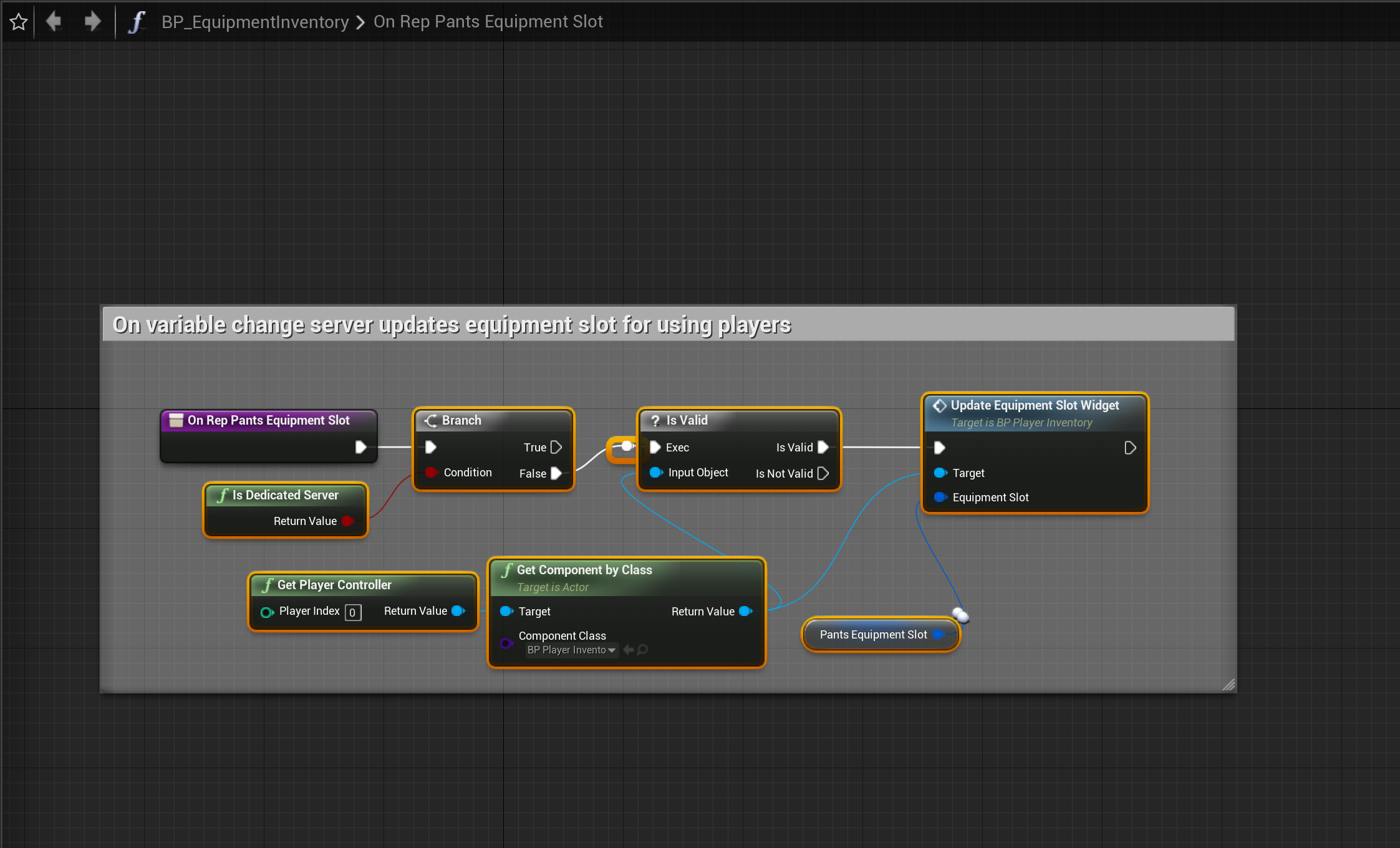The image size is (1400, 848).
Task: Go back with the left arrow
Action: click(54, 22)
